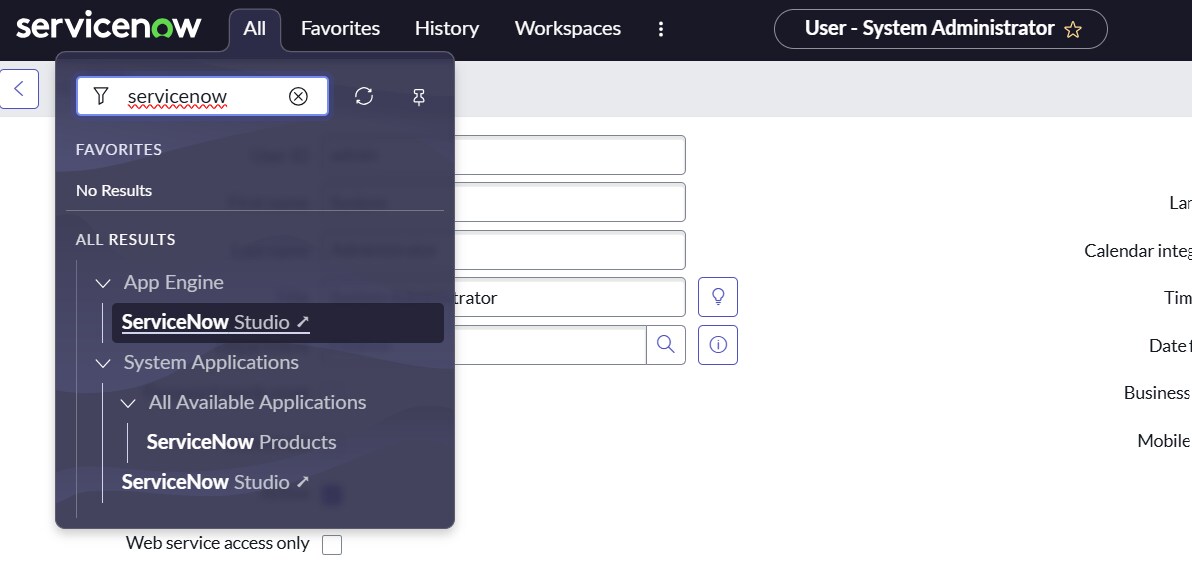Image resolution: width=1192 pixels, height=565 pixels.
Task: Click the Calendar integration label
Action: click(x=1138, y=250)
